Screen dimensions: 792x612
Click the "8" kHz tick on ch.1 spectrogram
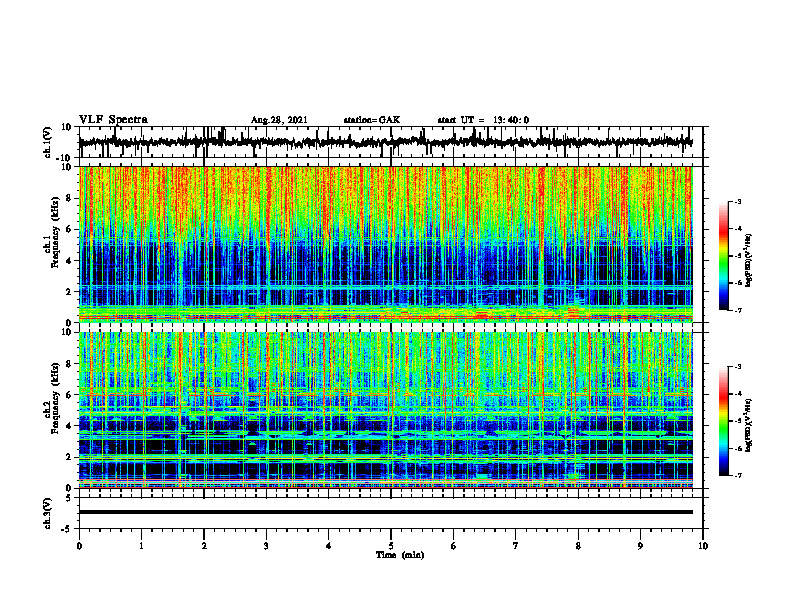point(70,198)
